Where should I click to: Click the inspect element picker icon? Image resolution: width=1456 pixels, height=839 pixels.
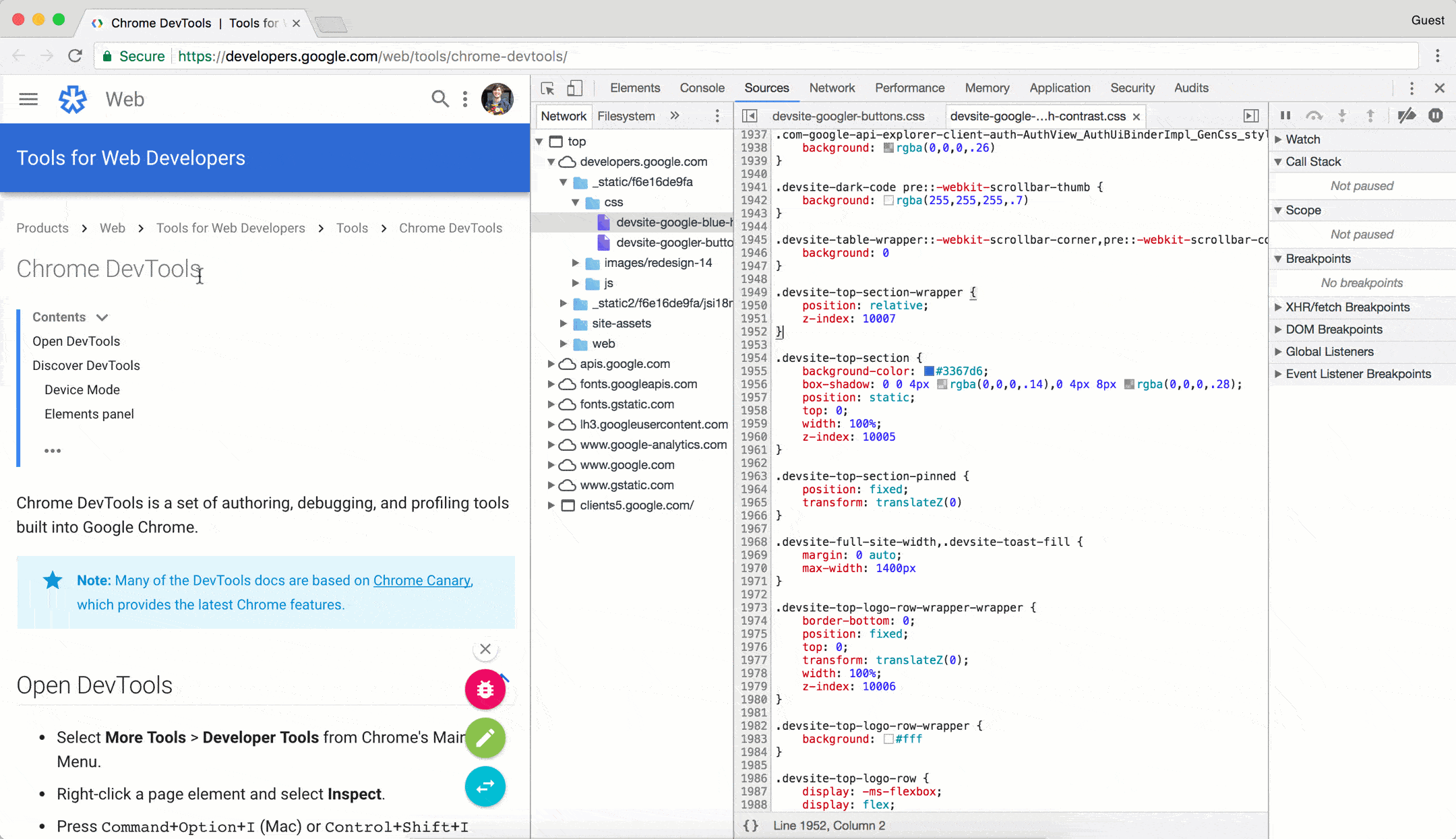(548, 88)
